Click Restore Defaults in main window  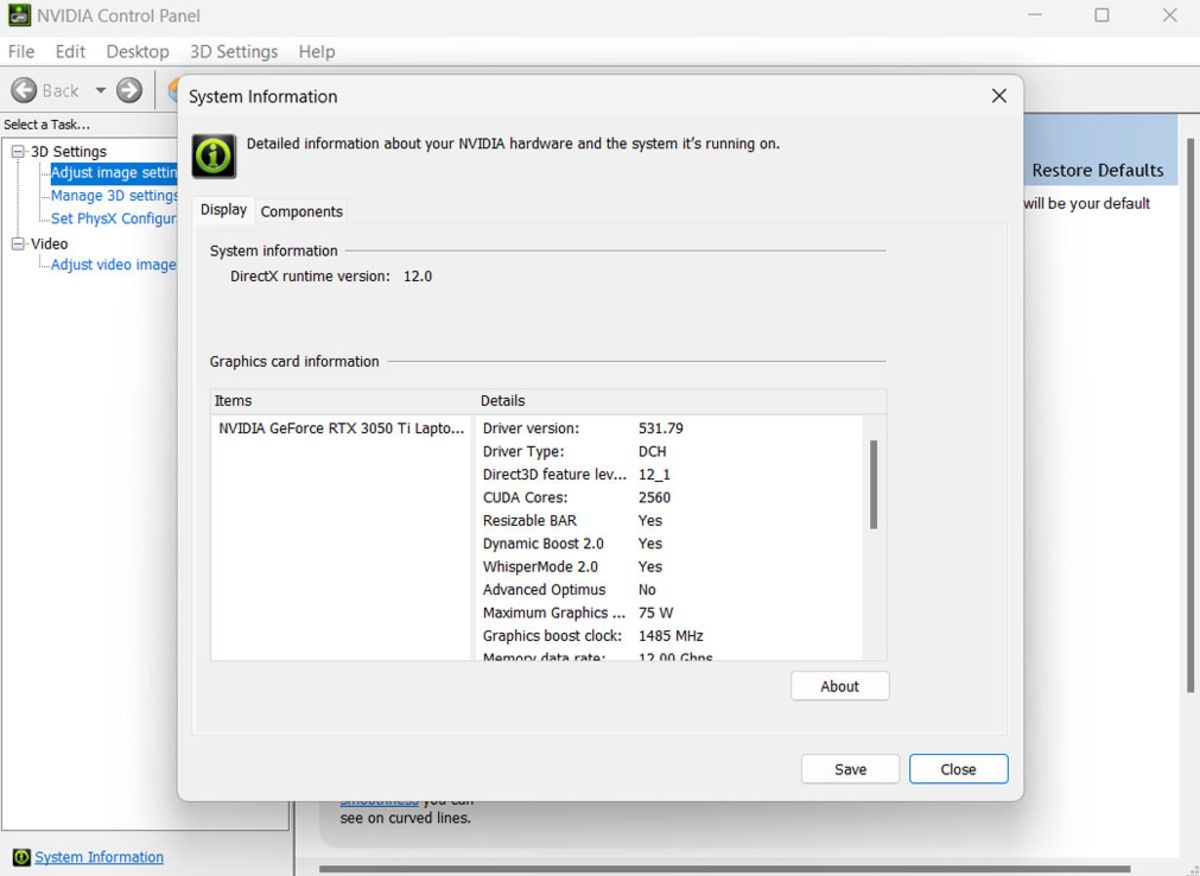pyautogui.click(x=1097, y=170)
